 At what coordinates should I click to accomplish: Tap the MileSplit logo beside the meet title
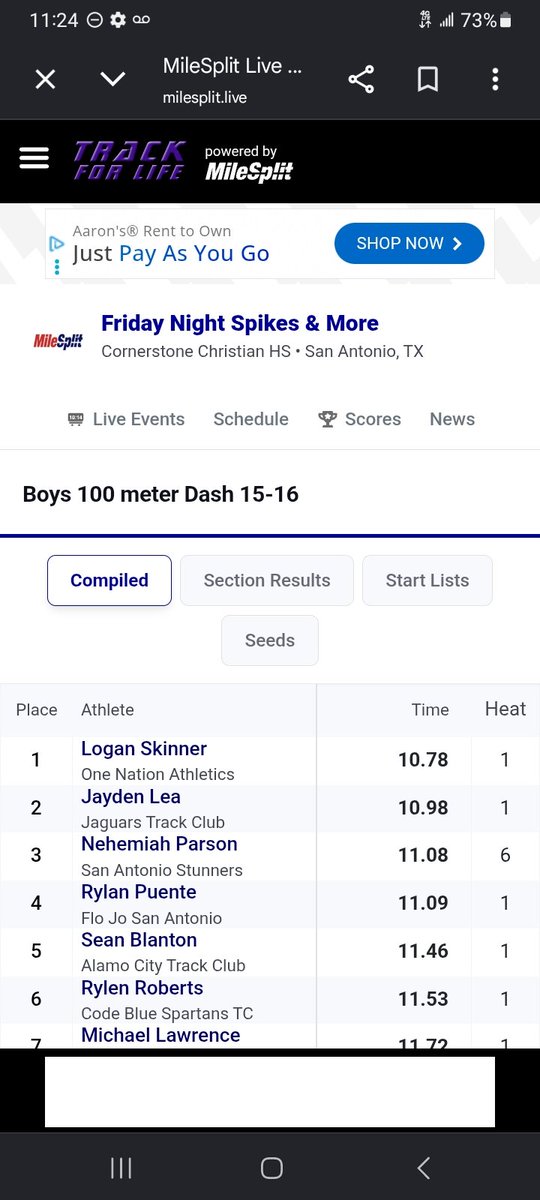coord(58,341)
